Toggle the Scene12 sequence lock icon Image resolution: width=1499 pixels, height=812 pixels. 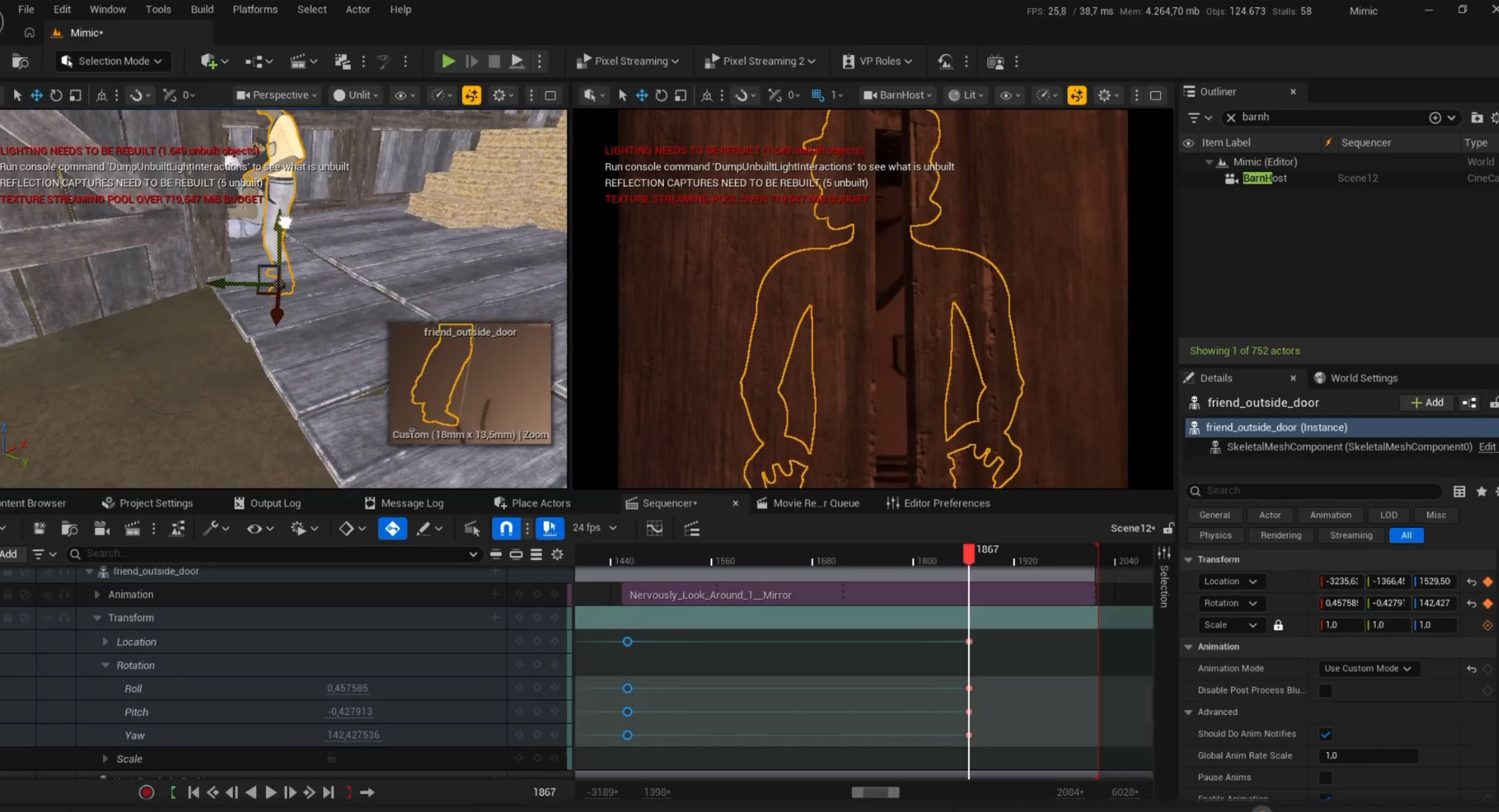click(1168, 528)
